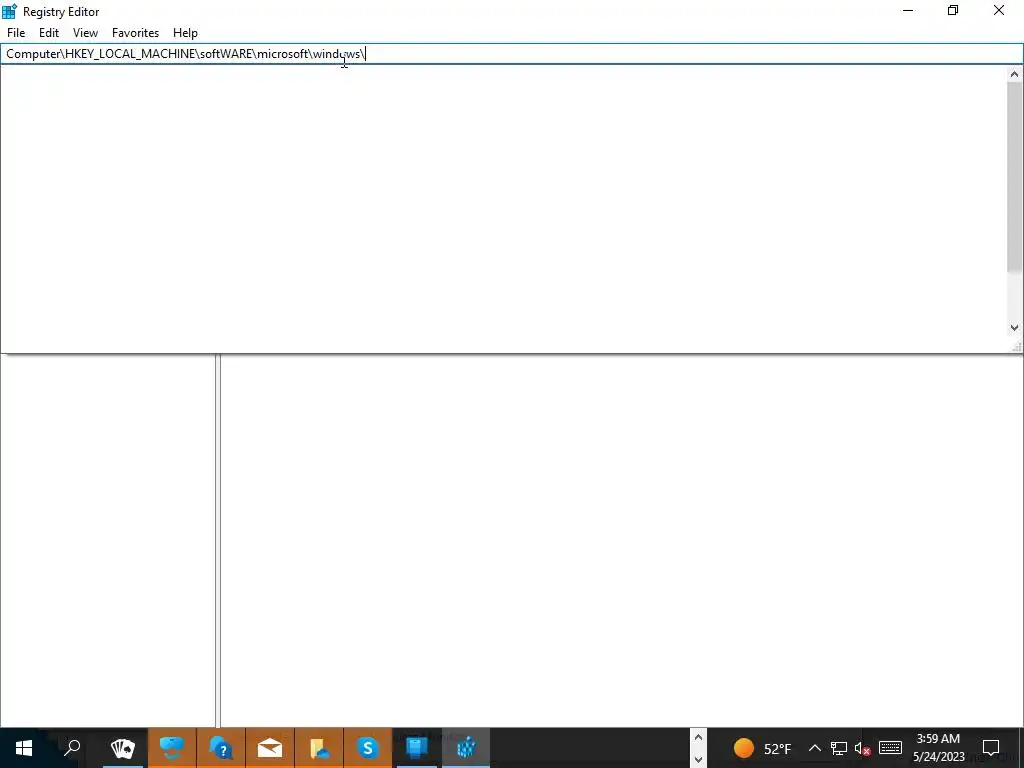Click the dropdown resize grip corner
This screenshot has width=1024, height=768.
1017,347
